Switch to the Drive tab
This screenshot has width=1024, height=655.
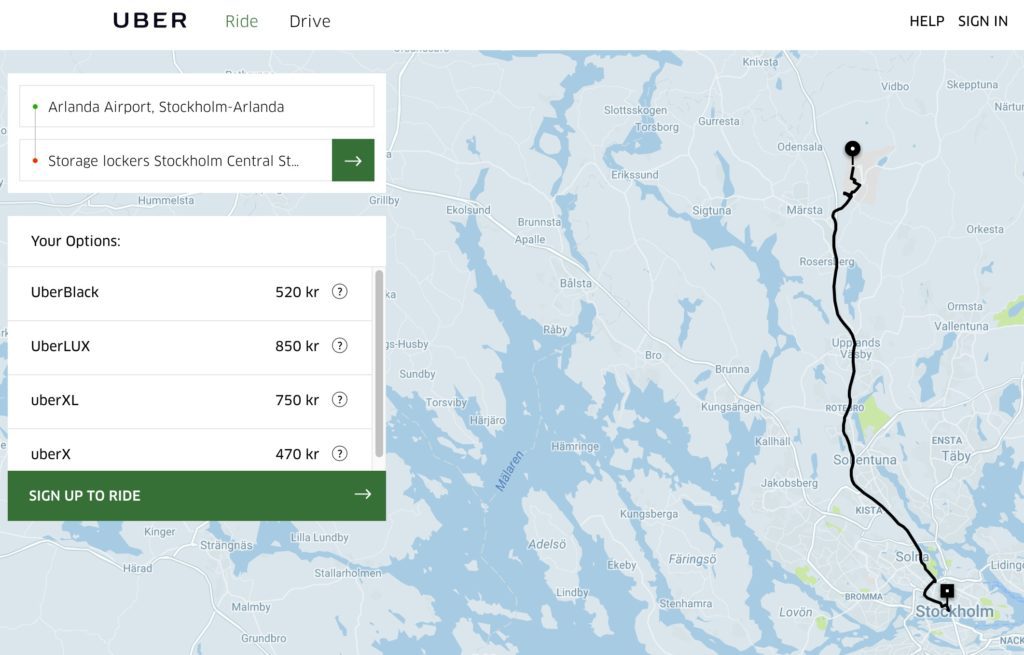(x=310, y=21)
